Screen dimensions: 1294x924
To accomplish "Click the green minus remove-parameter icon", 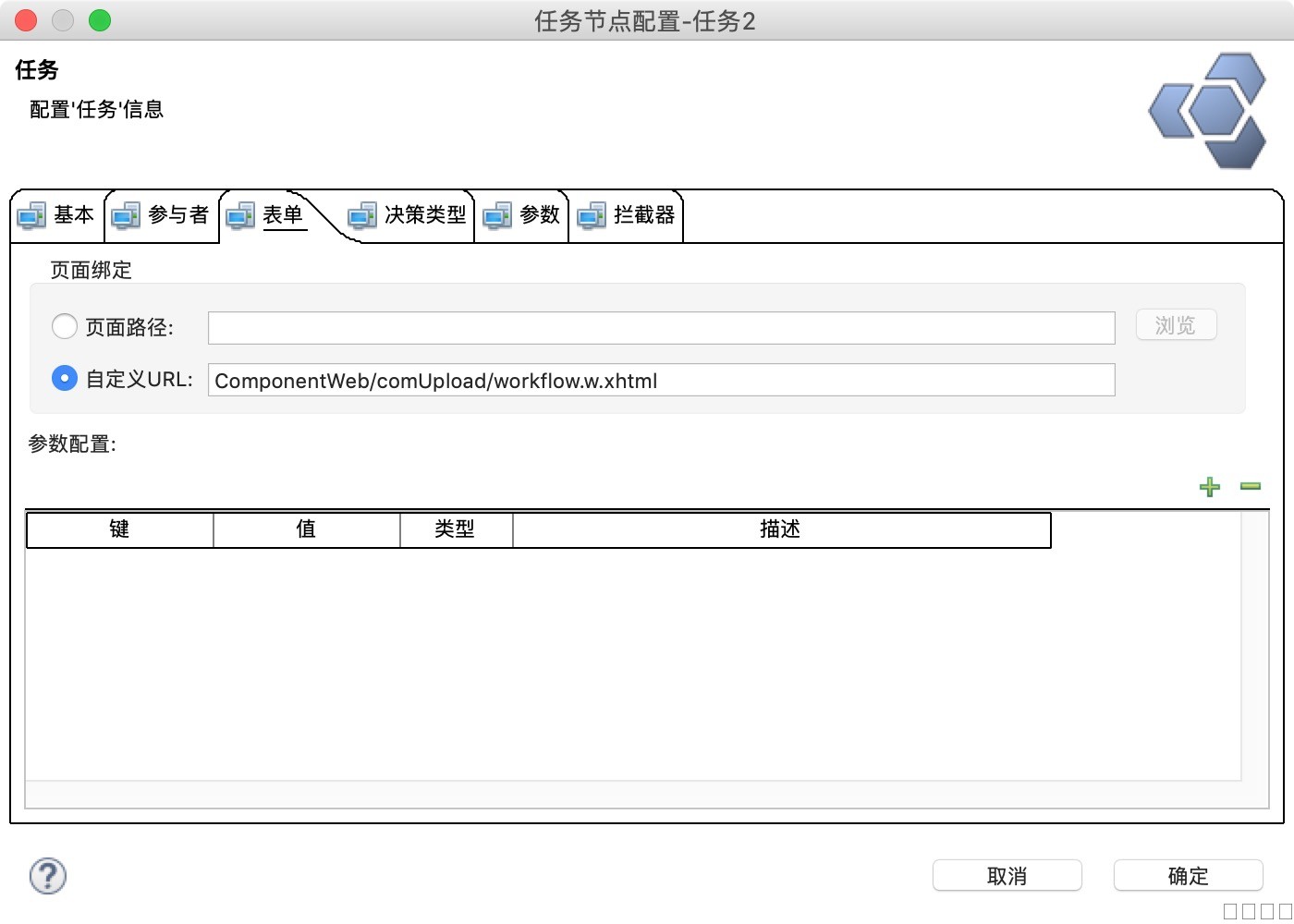I will (1250, 486).
